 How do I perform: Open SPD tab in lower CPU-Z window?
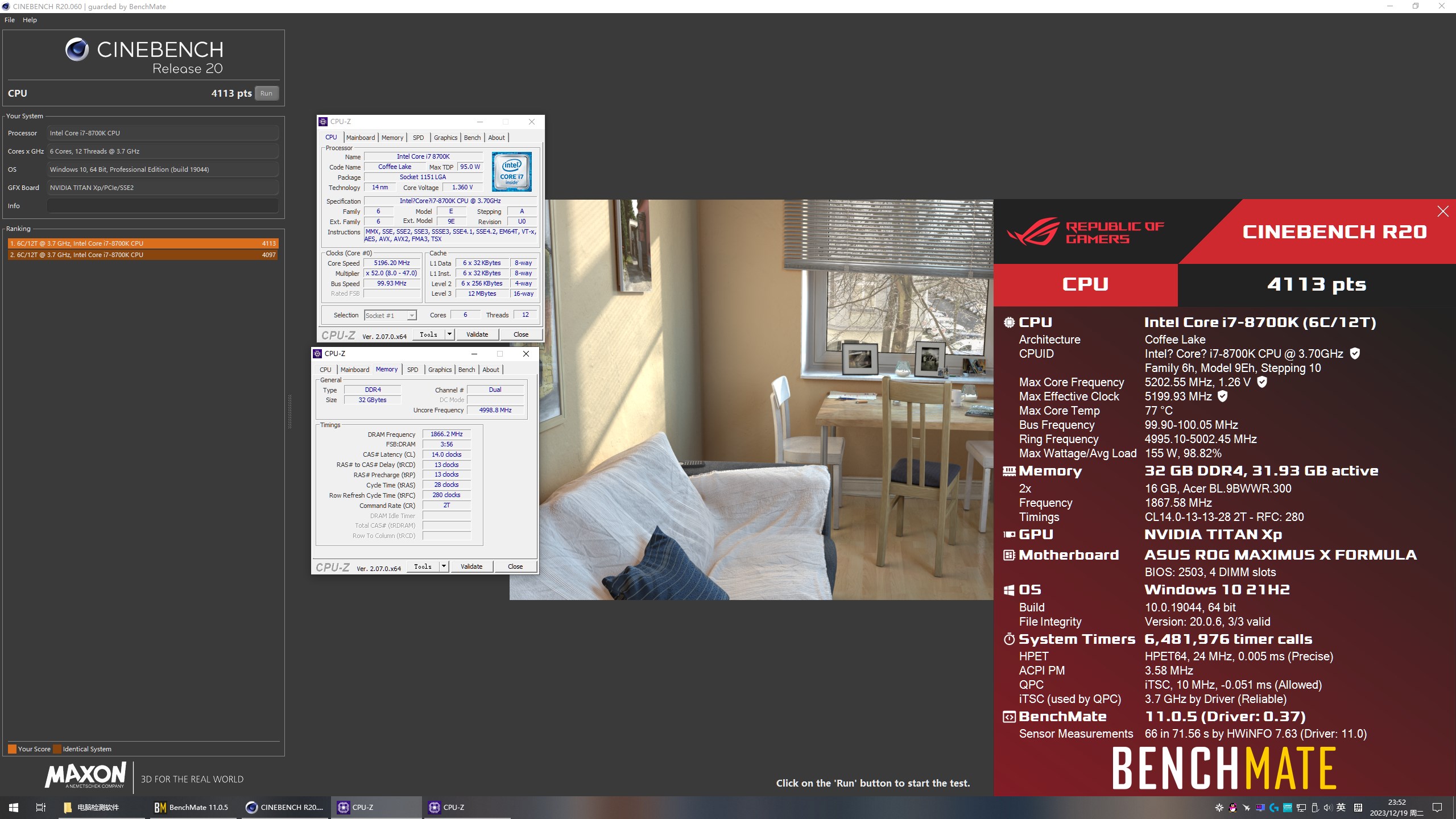pyautogui.click(x=413, y=370)
